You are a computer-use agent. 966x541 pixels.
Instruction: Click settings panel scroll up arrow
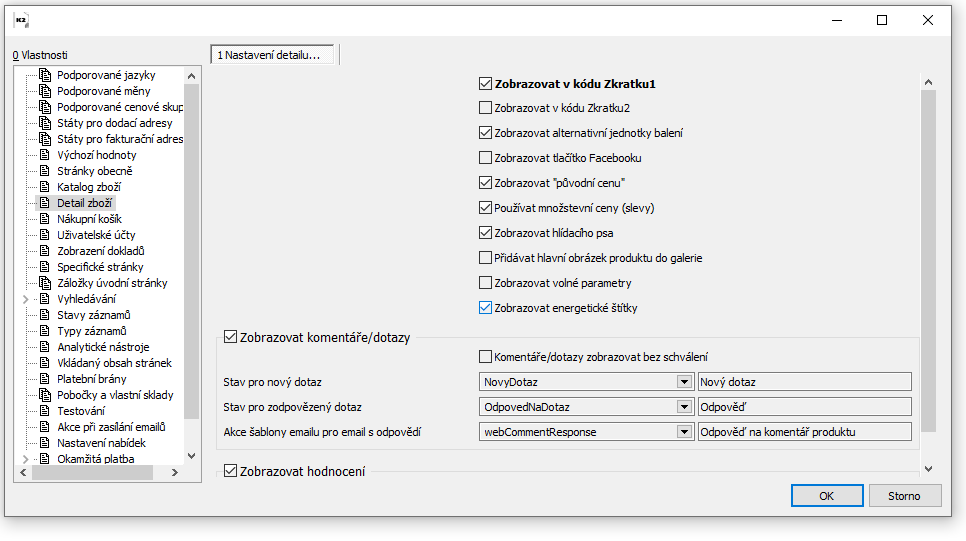coord(928,83)
